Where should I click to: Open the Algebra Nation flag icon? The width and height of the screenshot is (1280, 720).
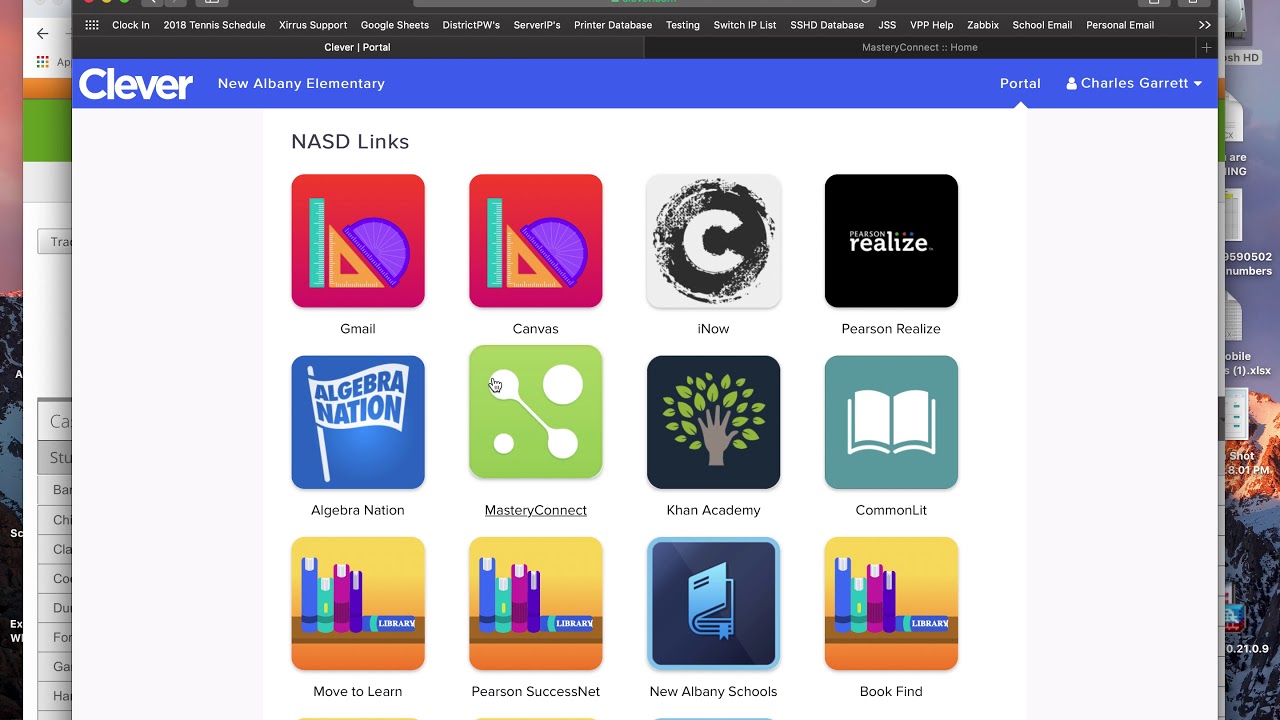[x=358, y=422]
